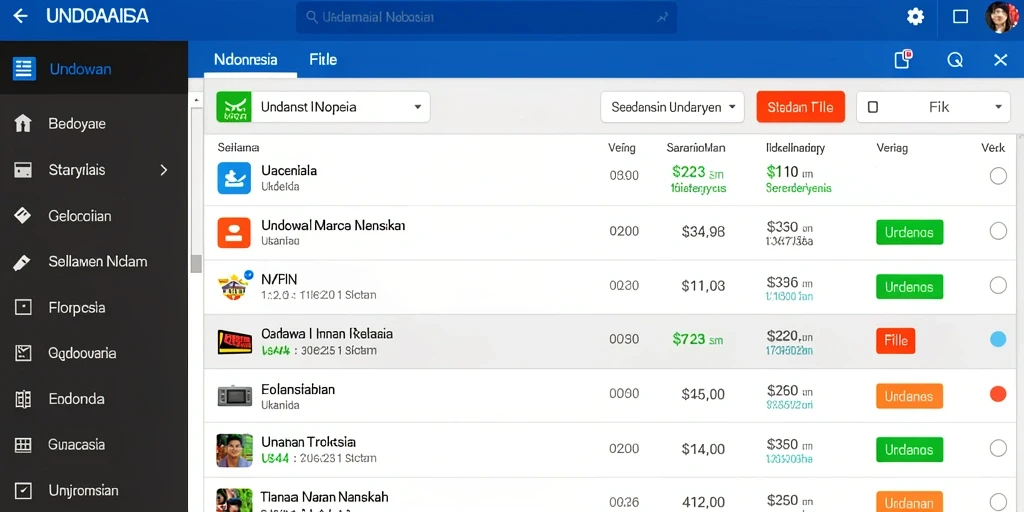Image resolution: width=1024 pixels, height=512 pixels.
Task: Toggle the blue radio button for Oadawa I Inan Relasia
Action: coord(998,339)
